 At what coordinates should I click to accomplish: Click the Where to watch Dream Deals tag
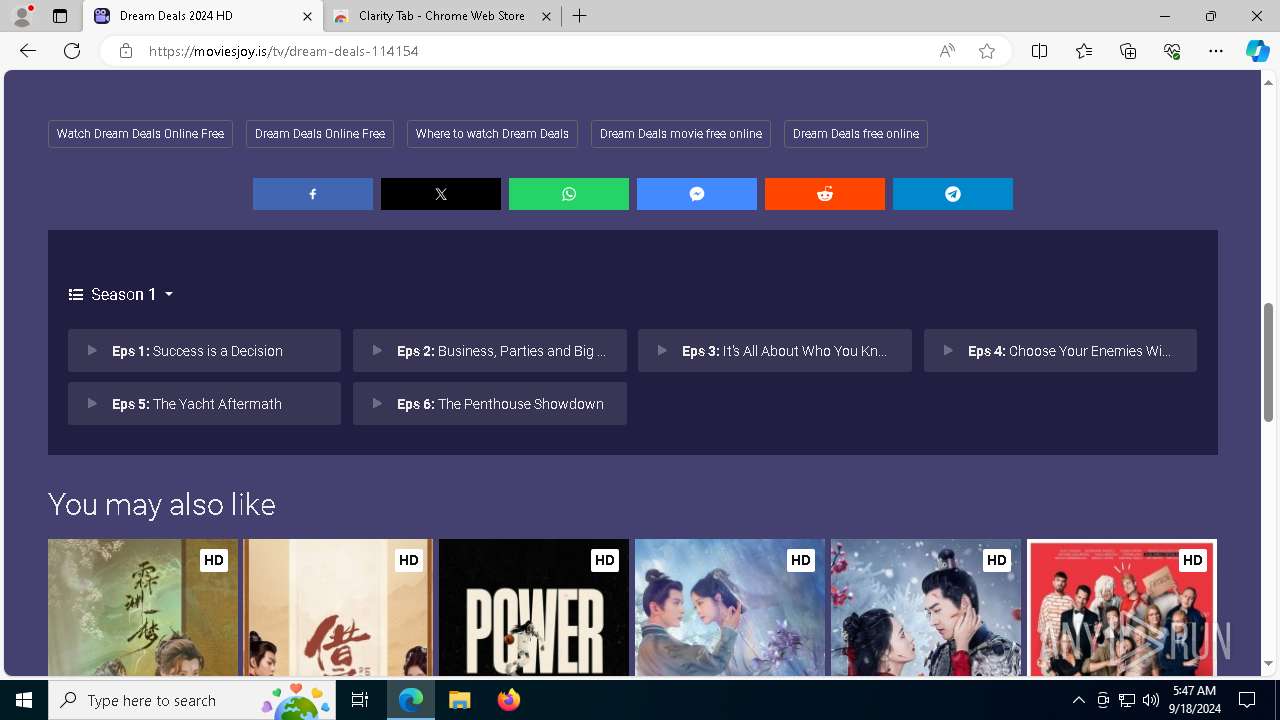pos(492,134)
